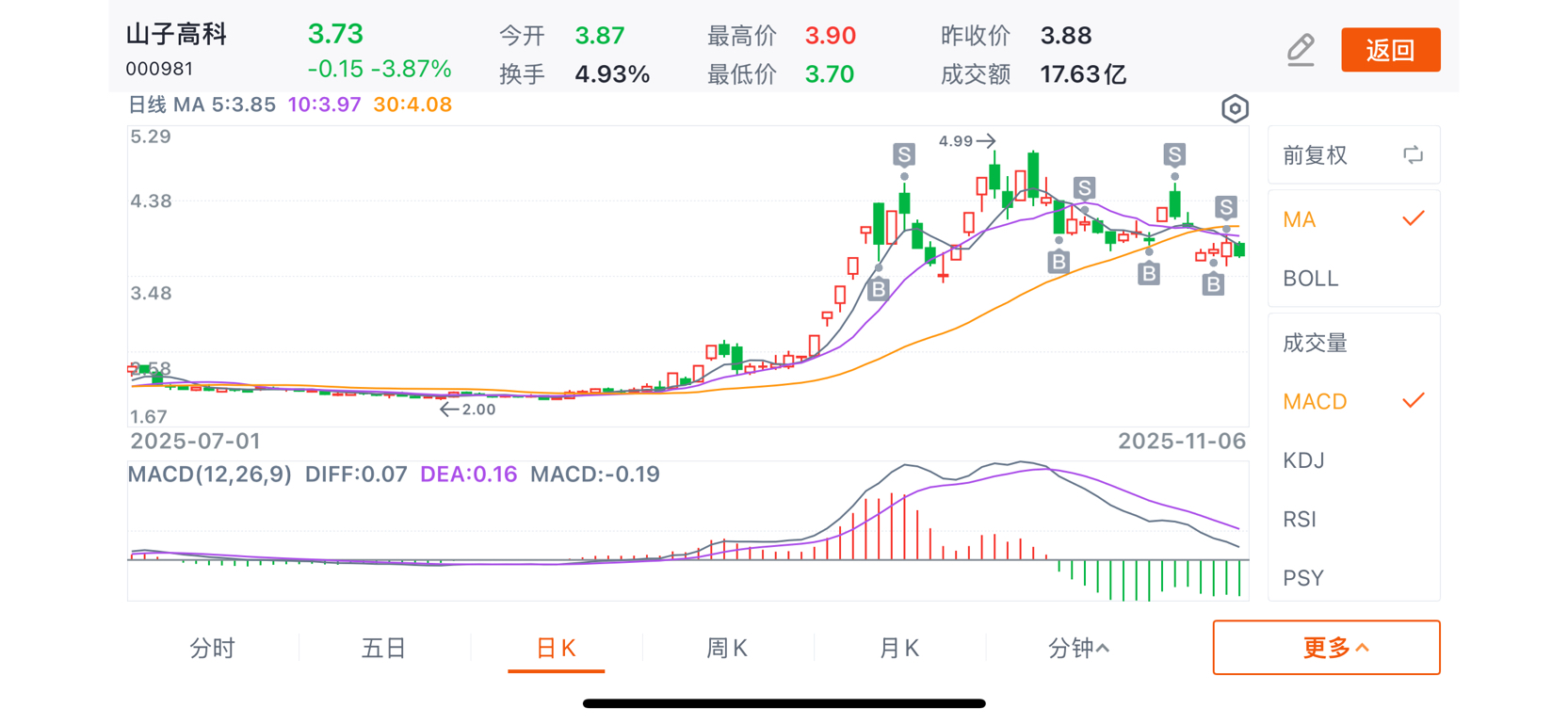The width and height of the screenshot is (1568, 724).
Task: Click the stock code 000981
Action: coord(159,69)
